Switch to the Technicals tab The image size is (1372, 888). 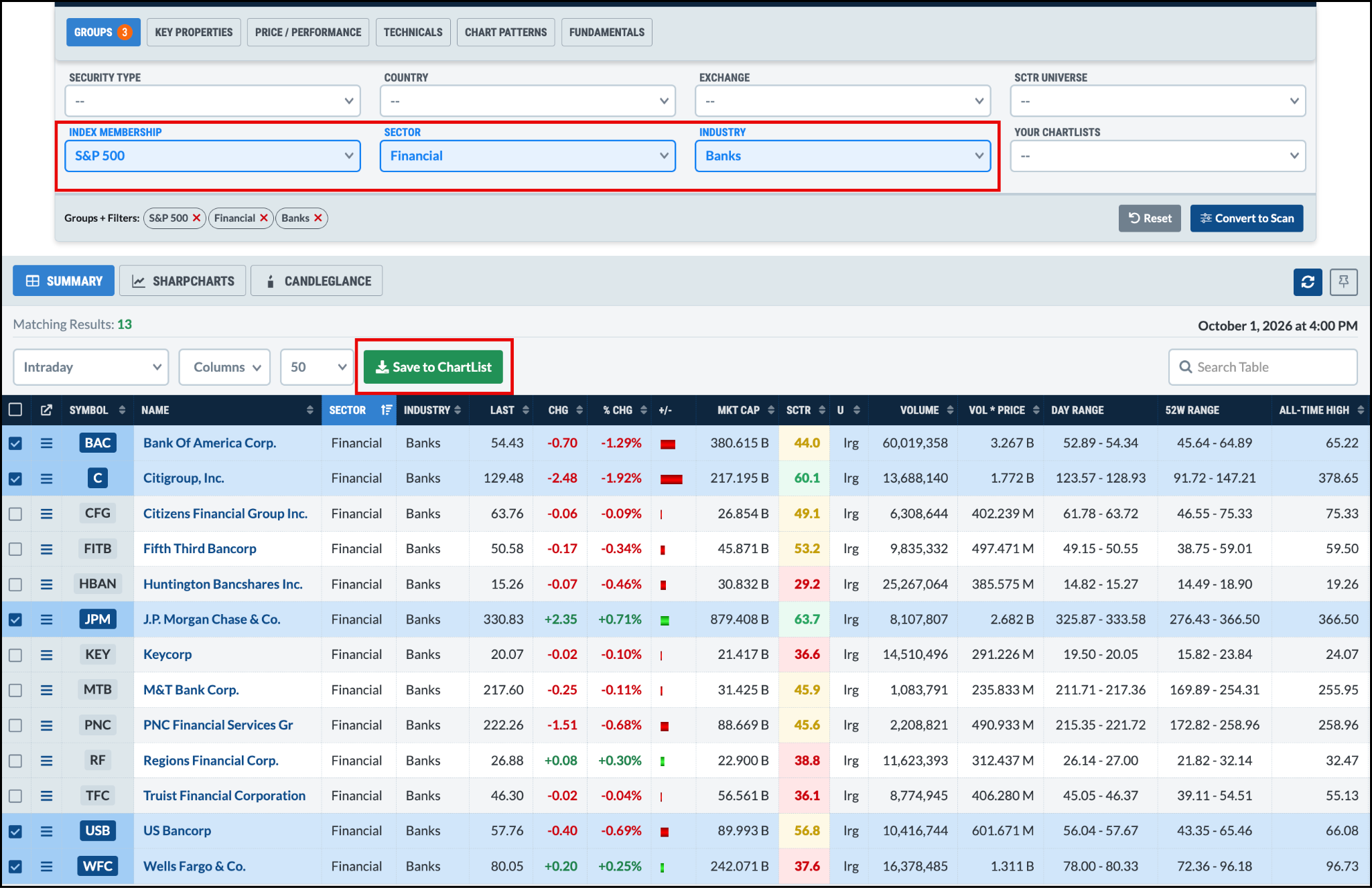pyautogui.click(x=413, y=32)
